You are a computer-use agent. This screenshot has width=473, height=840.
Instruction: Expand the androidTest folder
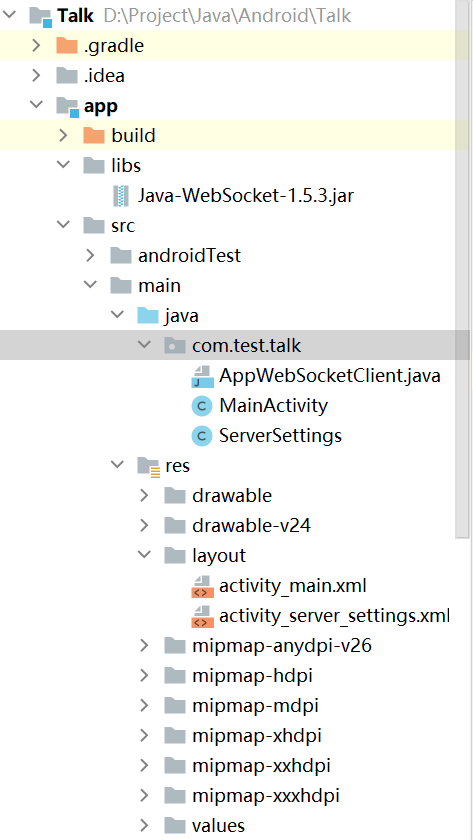(90, 256)
